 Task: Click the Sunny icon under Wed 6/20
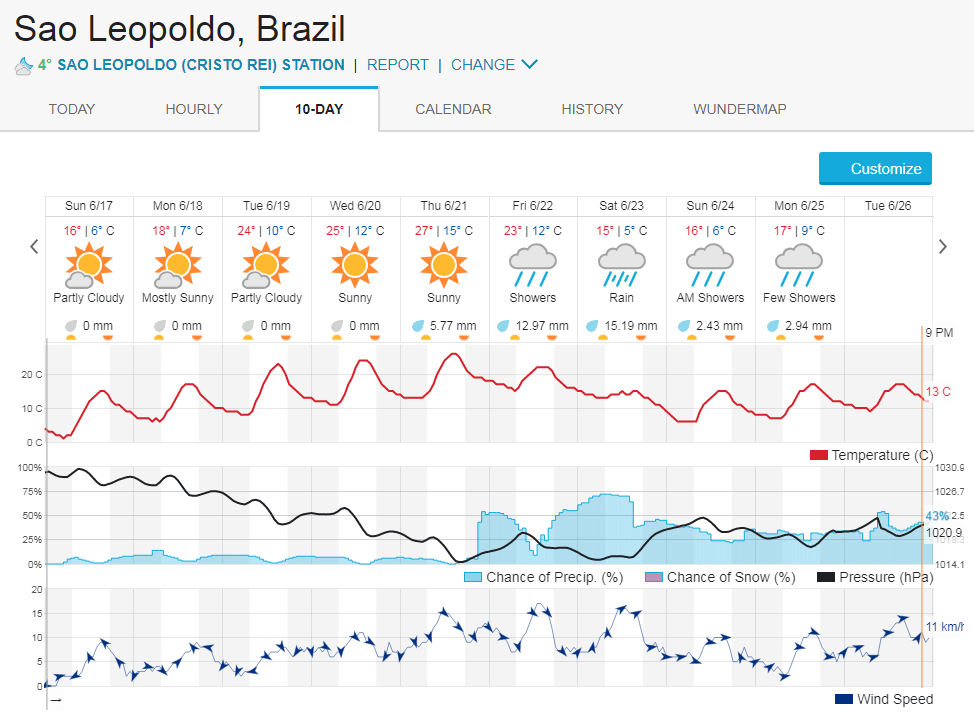click(354, 266)
